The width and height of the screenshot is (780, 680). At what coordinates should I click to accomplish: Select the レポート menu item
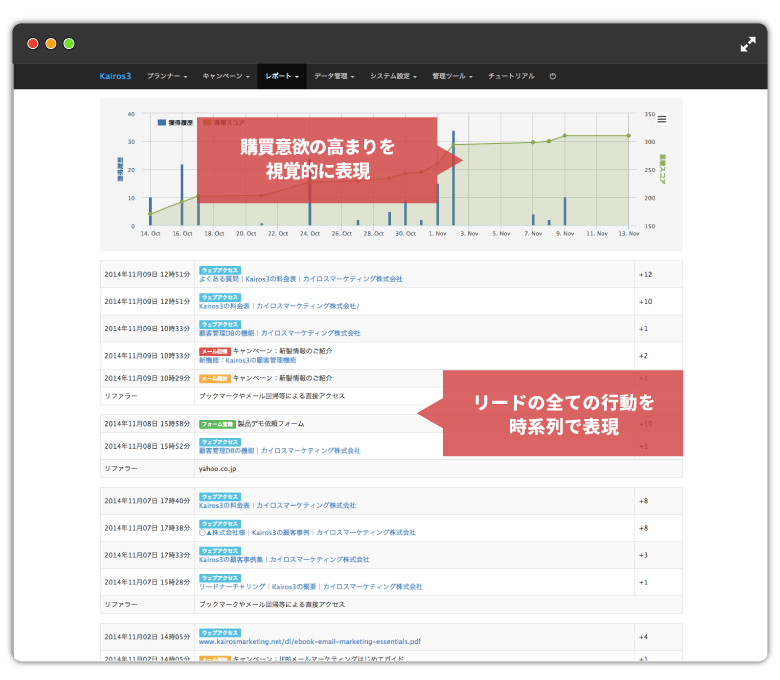pos(281,76)
